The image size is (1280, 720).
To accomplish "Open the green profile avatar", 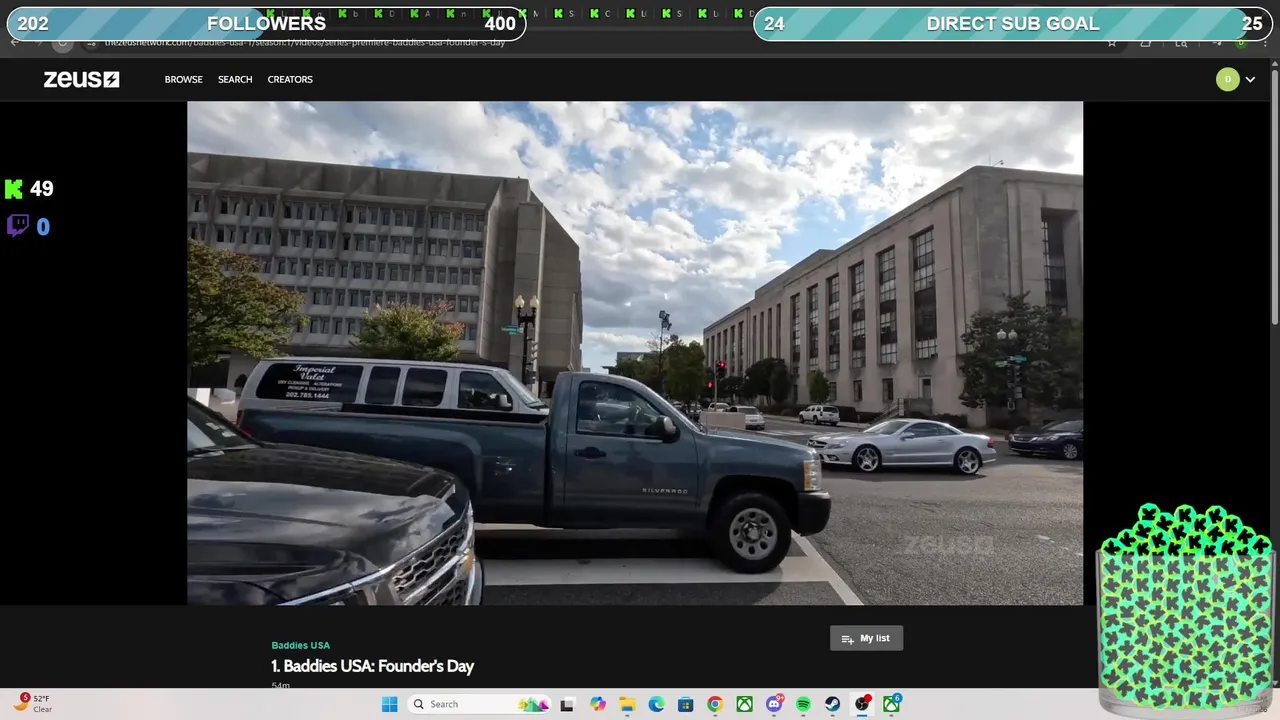I will point(1227,79).
